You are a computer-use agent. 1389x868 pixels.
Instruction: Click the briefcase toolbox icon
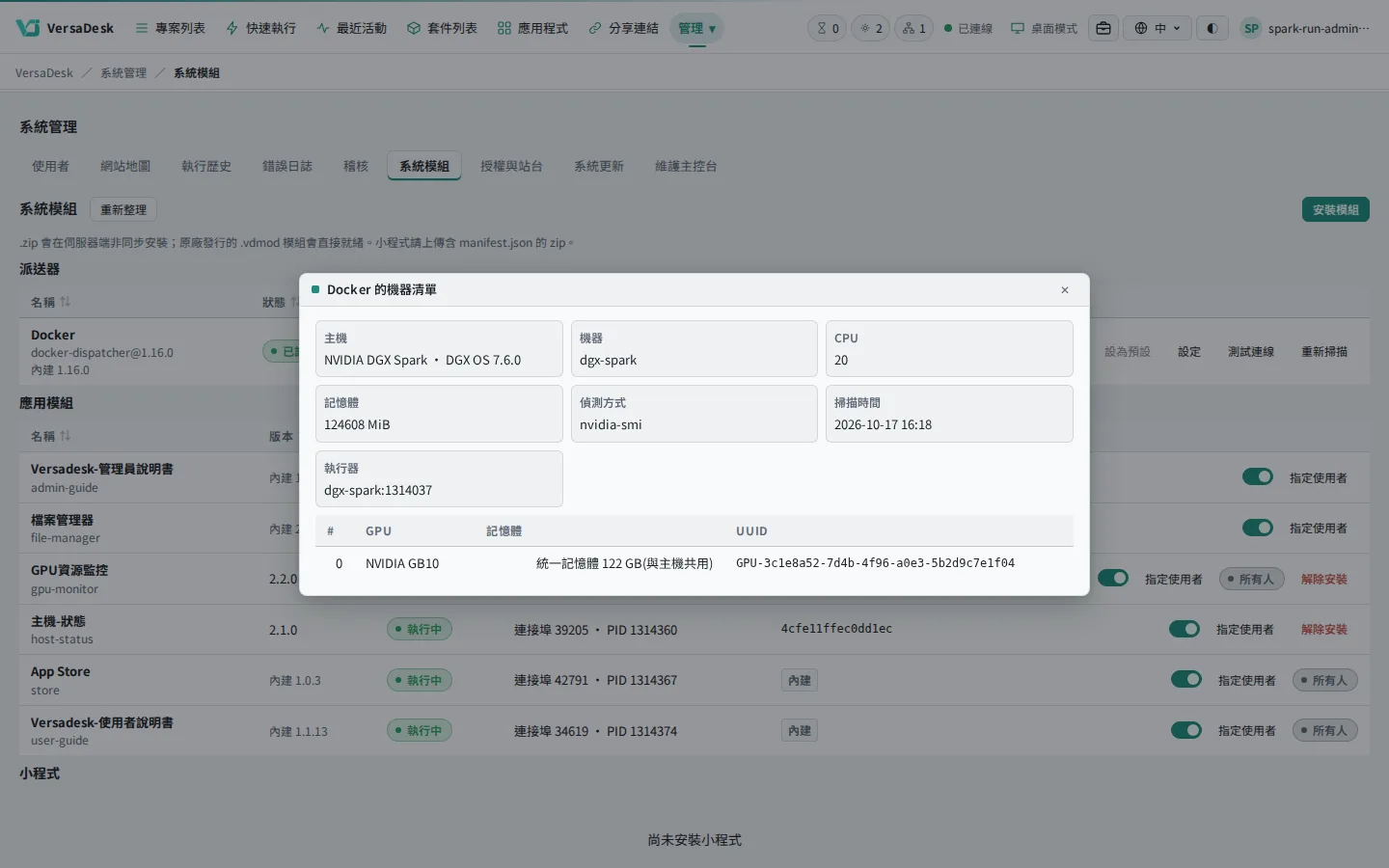(1103, 28)
